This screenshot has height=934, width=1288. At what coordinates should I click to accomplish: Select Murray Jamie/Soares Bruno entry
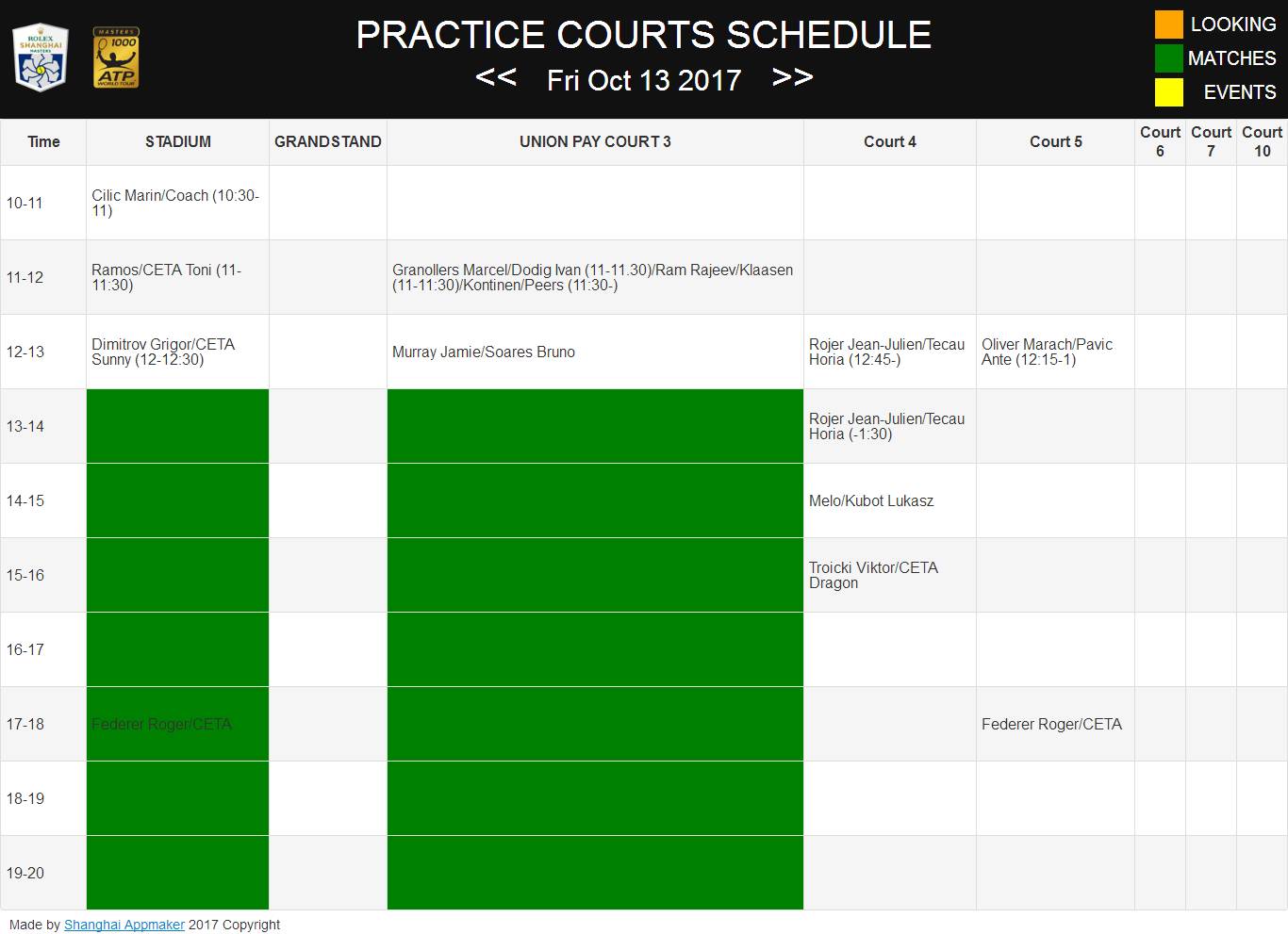(x=484, y=352)
